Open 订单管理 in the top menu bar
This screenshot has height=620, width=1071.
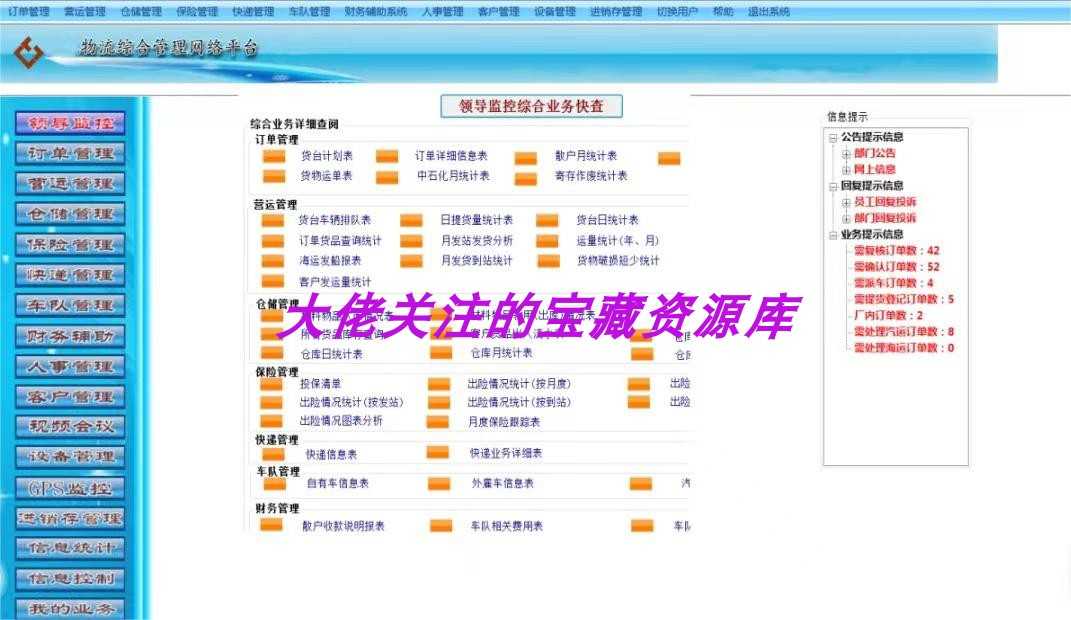pyautogui.click(x=29, y=12)
